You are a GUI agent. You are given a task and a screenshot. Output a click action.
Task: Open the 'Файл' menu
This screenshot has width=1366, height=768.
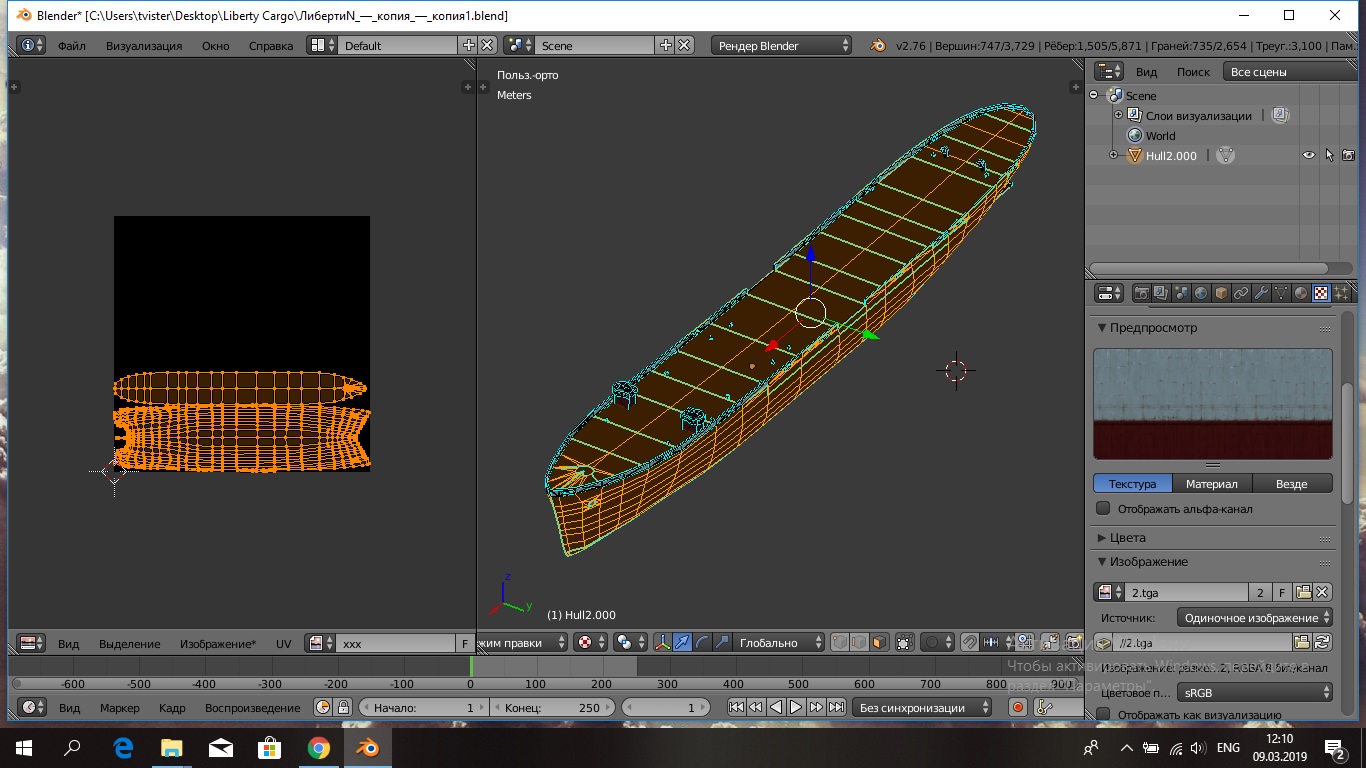pos(71,45)
